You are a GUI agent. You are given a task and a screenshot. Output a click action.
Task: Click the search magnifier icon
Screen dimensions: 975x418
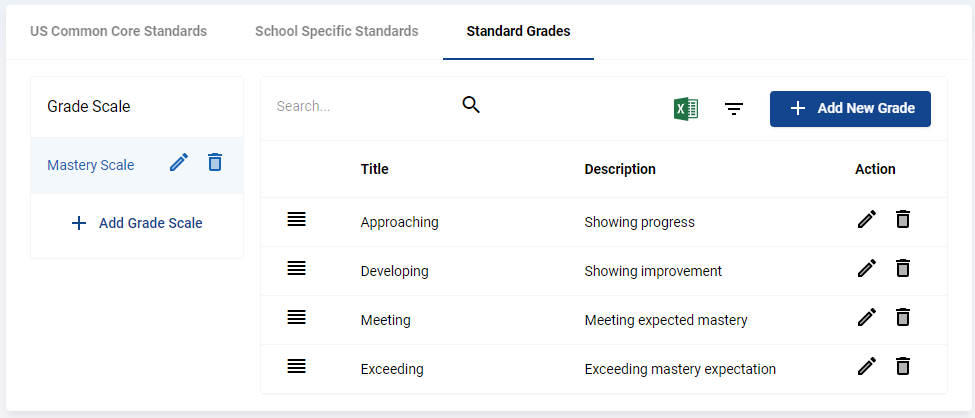[x=471, y=105]
